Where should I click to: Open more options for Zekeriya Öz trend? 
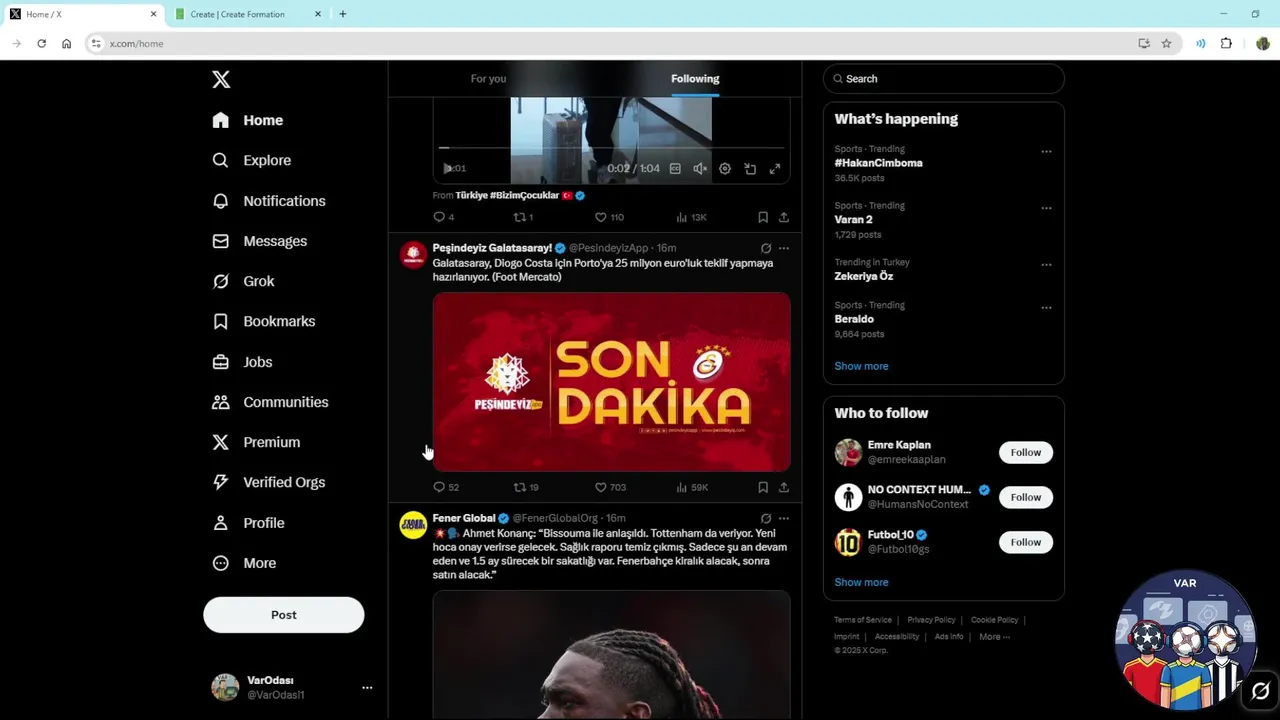(x=1046, y=265)
